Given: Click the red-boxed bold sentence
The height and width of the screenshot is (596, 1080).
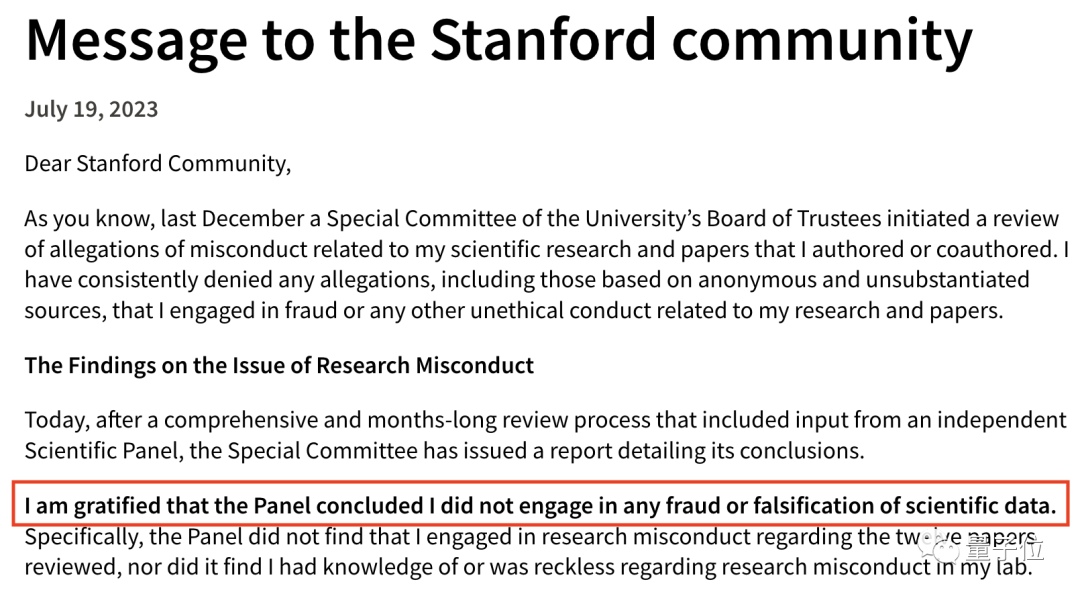Looking at the screenshot, I should pos(540,506).
